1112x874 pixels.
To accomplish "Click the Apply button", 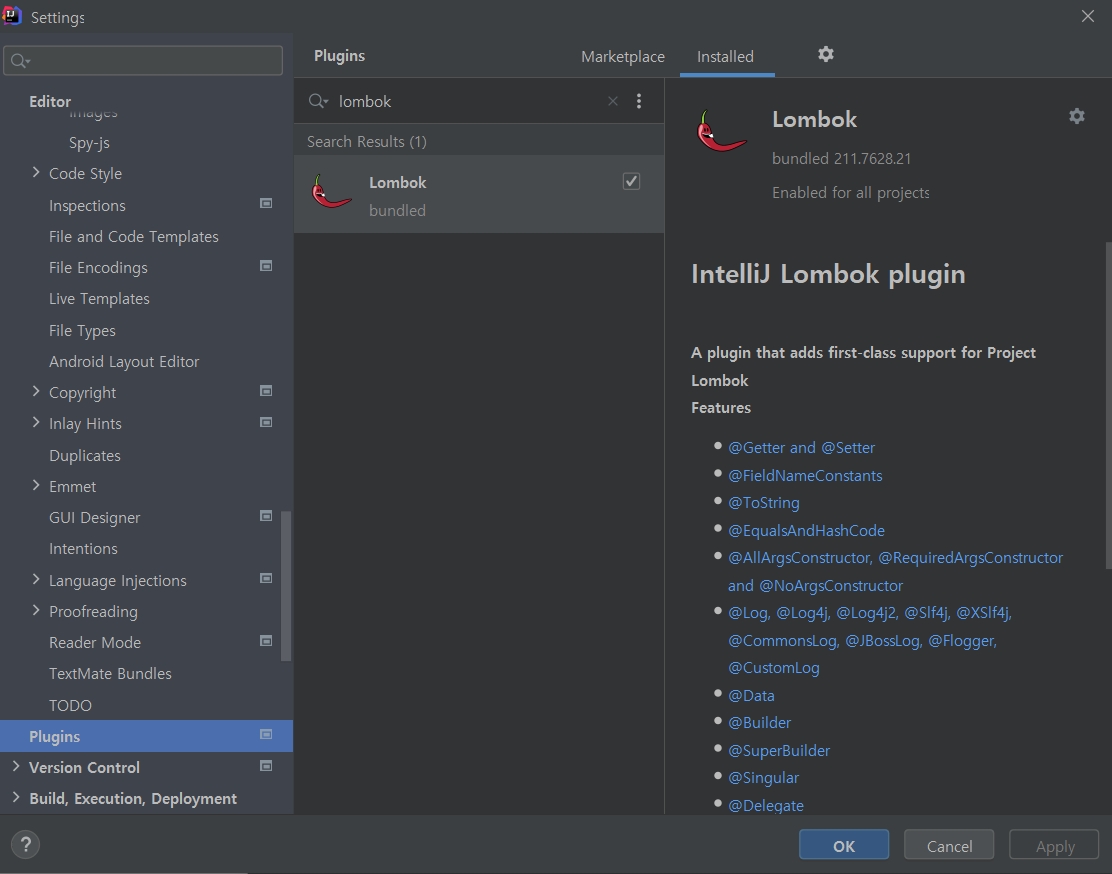I will pyautogui.click(x=1055, y=846).
